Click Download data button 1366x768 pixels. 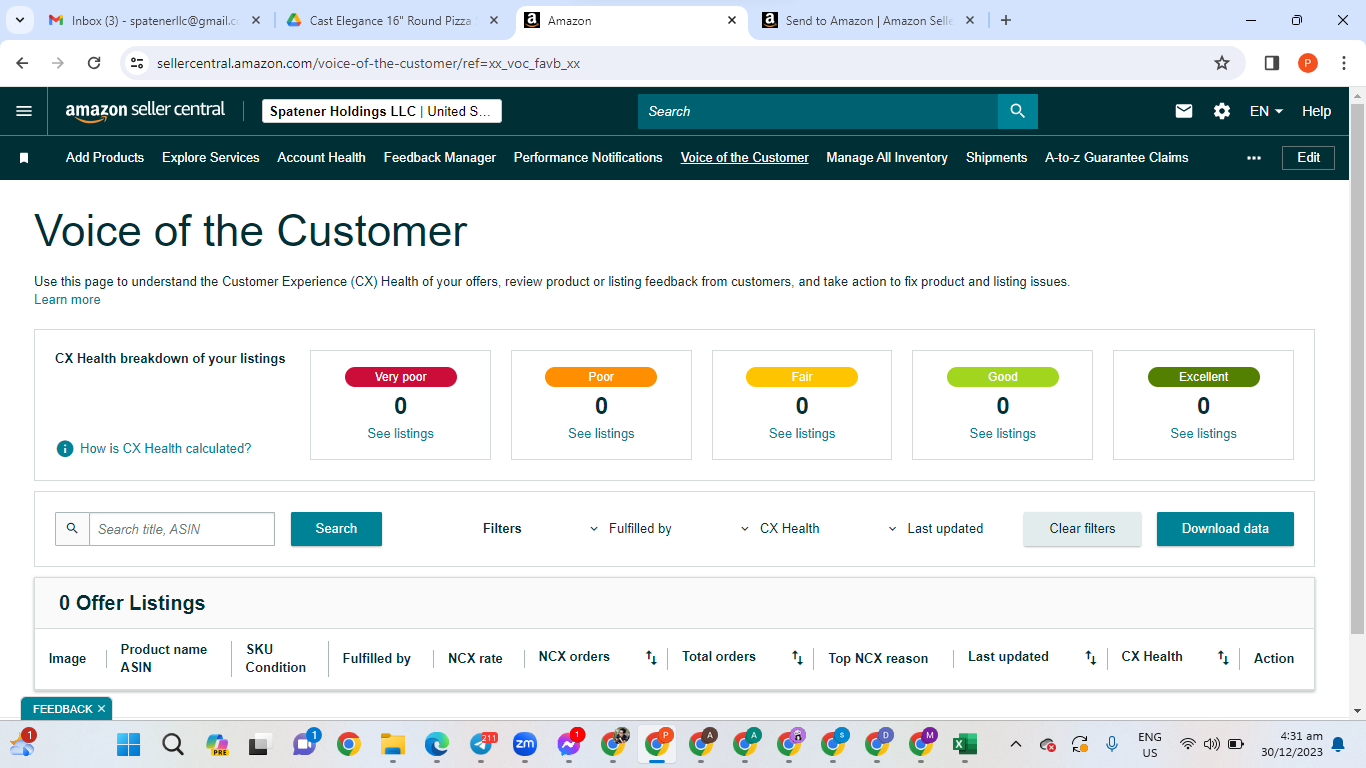pyautogui.click(x=1225, y=529)
